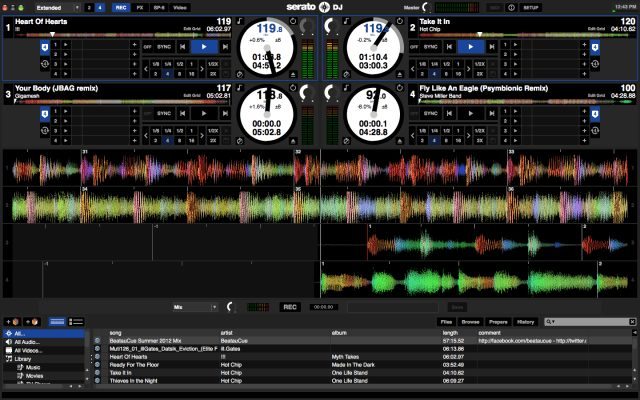Shift auto loop range left on deck 3

[x=146, y=136]
